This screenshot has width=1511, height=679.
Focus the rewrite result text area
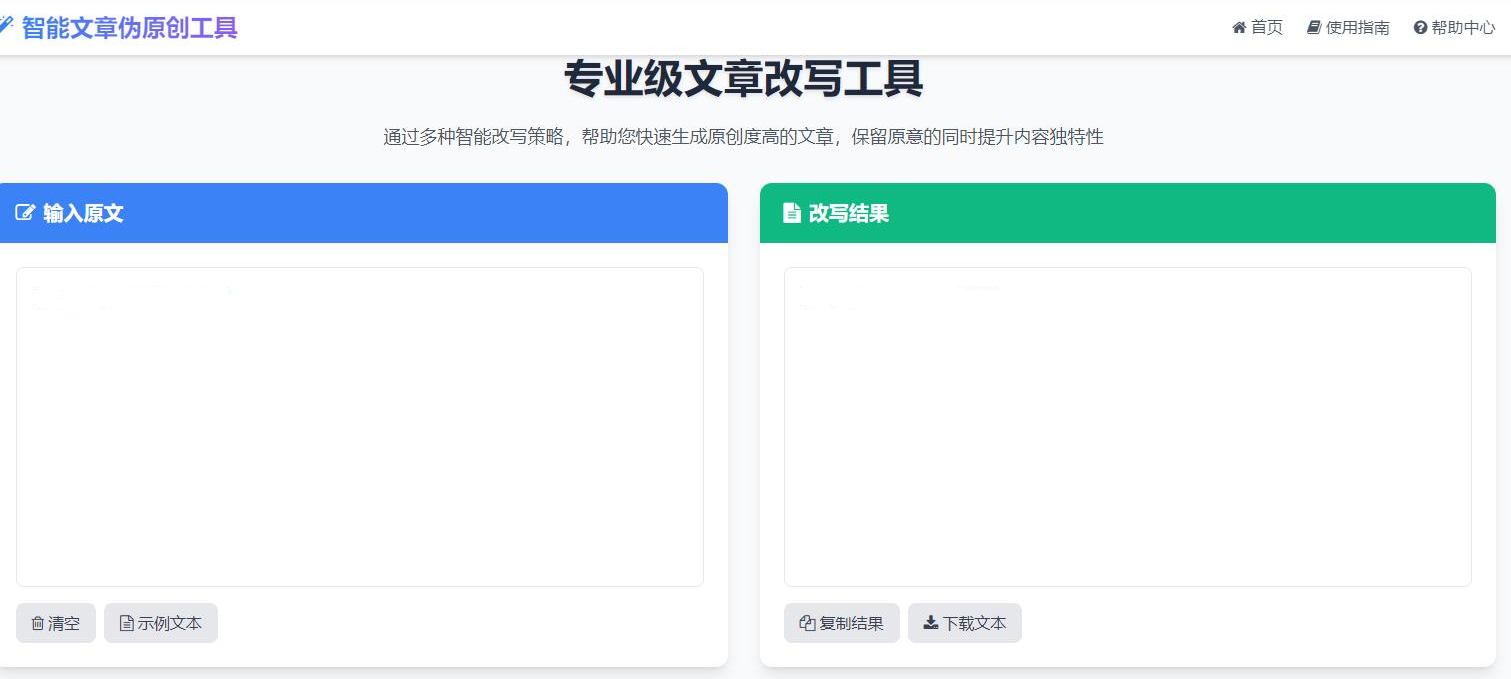tap(1127, 427)
